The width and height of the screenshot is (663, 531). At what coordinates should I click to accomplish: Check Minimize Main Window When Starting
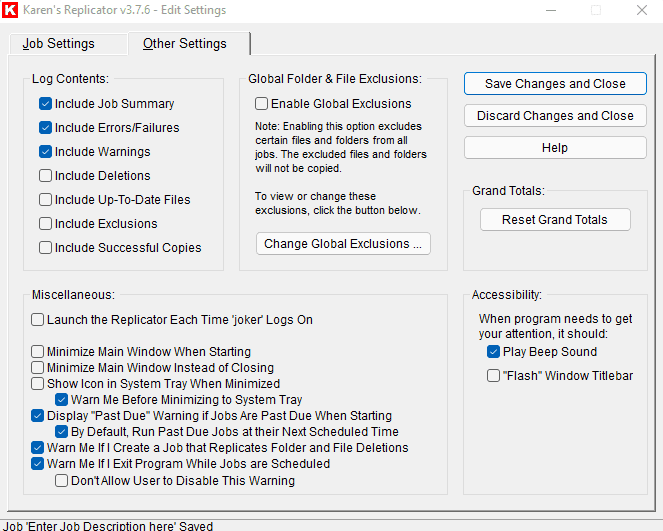pyautogui.click(x=37, y=352)
